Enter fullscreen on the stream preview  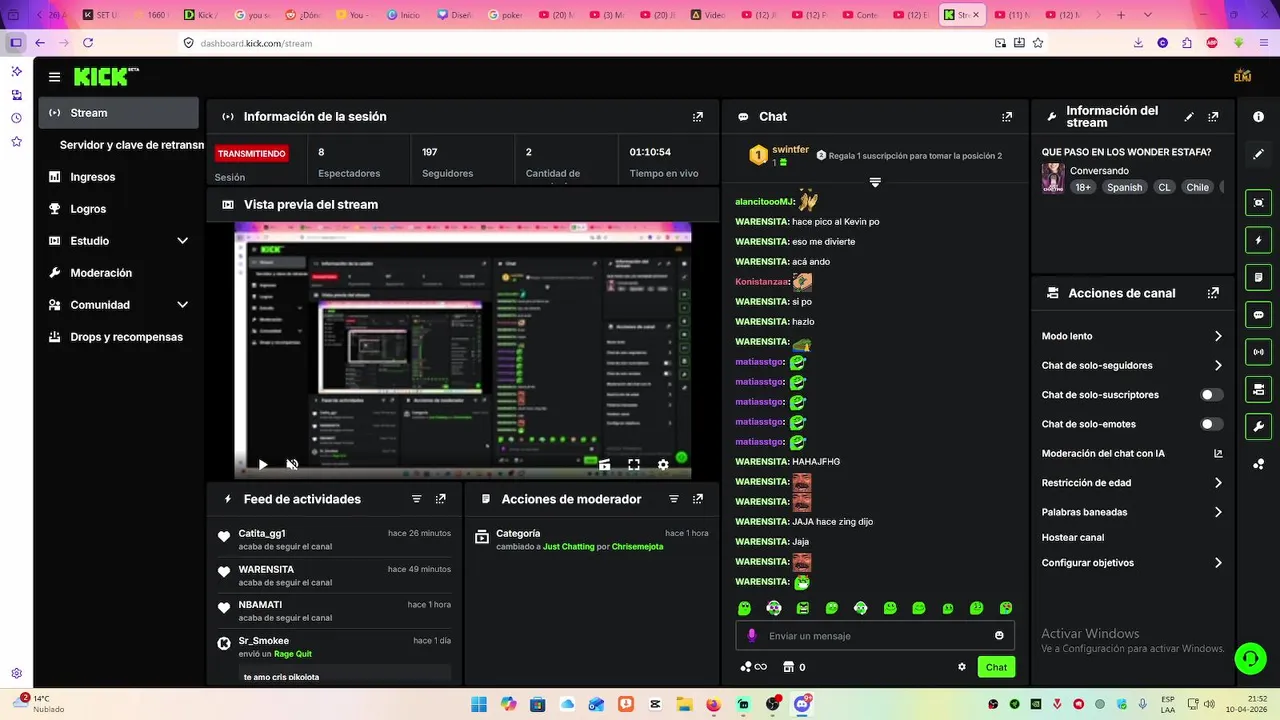pos(633,464)
